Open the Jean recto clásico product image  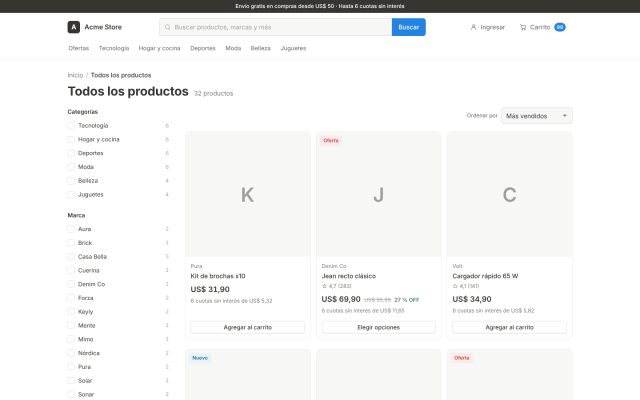[378, 195]
